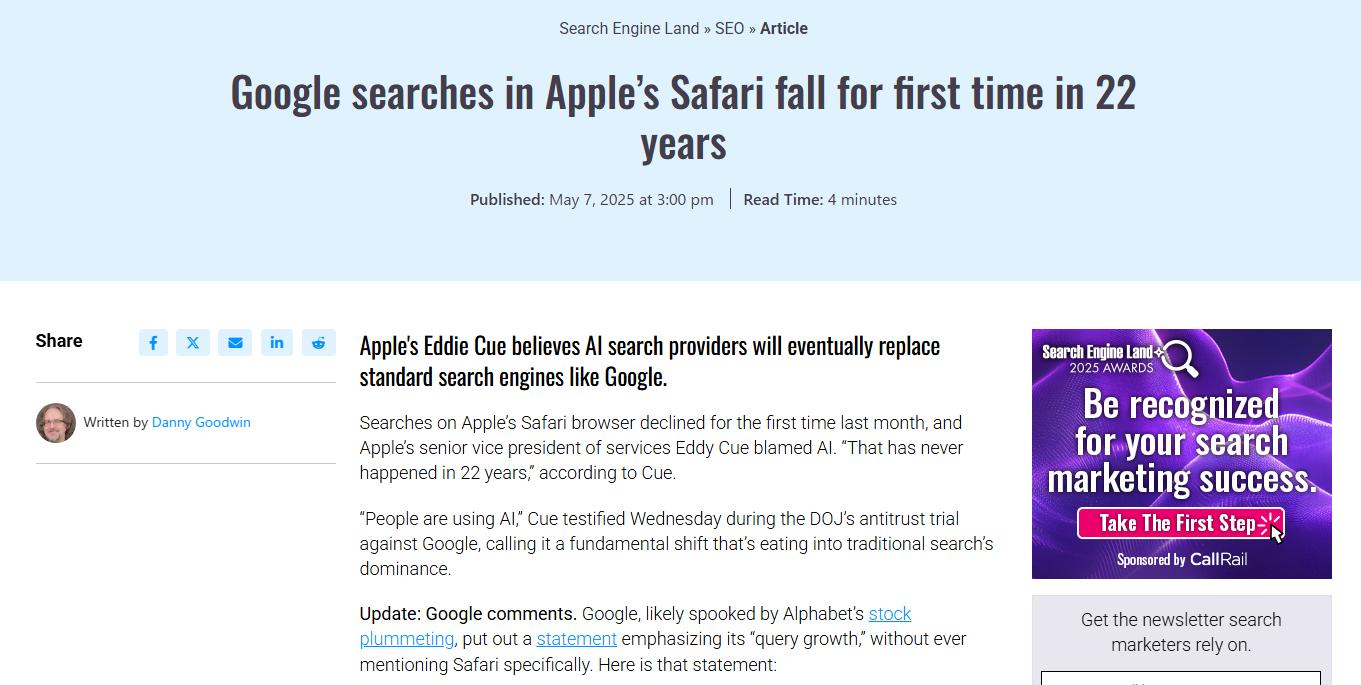
Task: Open Danny Goodwin author page
Action: [201, 422]
